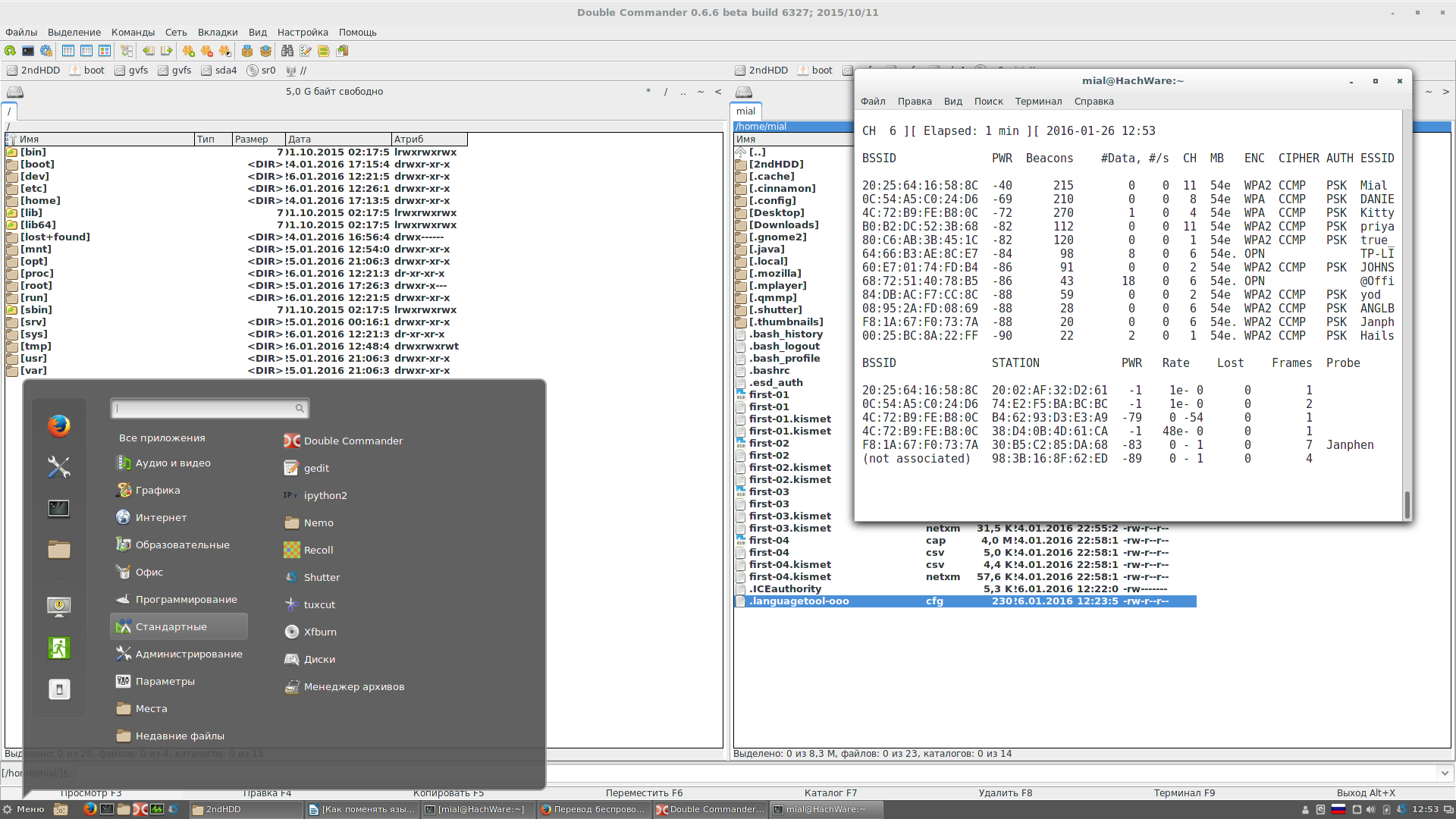The height and width of the screenshot is (819, 1456).
Task: Click Выход Alt+X button
Action: pos(1366,793)
